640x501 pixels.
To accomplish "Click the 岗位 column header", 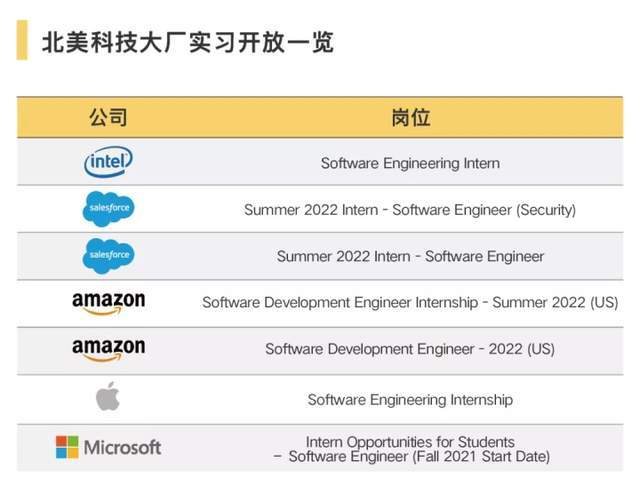I will [410, 118].
